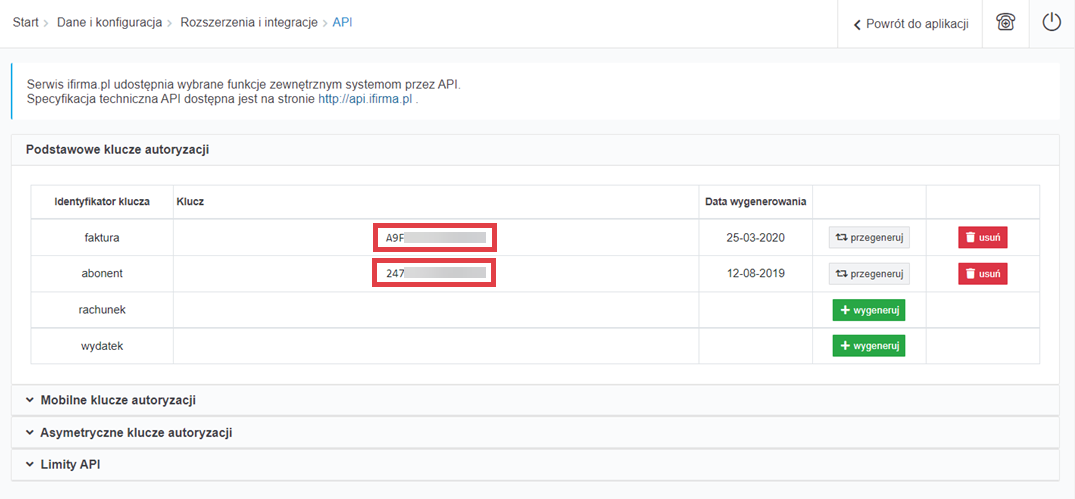The image size is (1075, 499).
Task: Select the faktura key value field
Action: click(435, 238)
